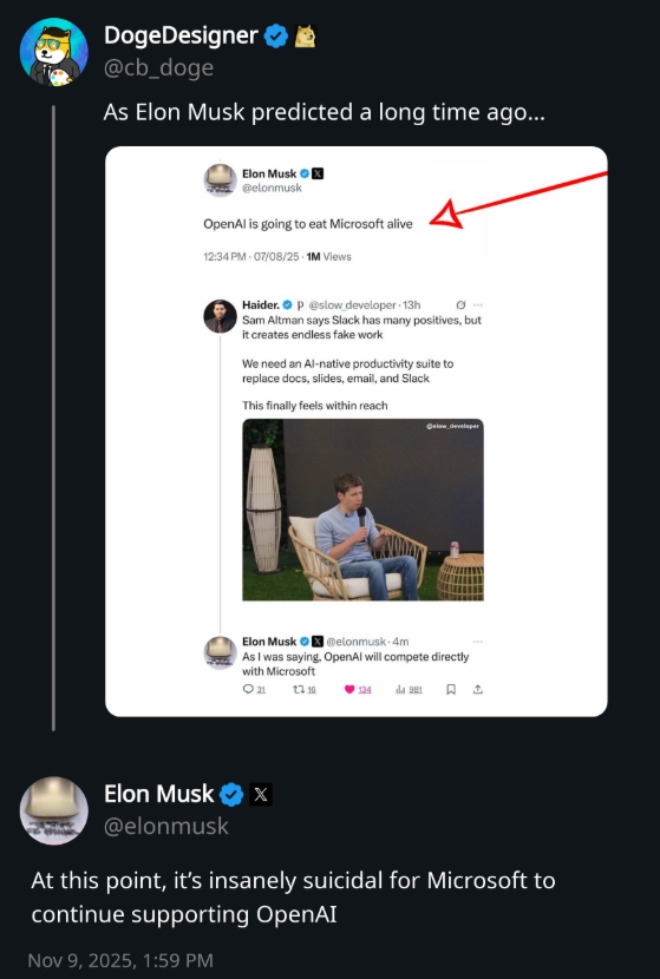Click DogeDesigner's profile avatar
The height and width of the screenshot is (979, 660).
(54, 51)
